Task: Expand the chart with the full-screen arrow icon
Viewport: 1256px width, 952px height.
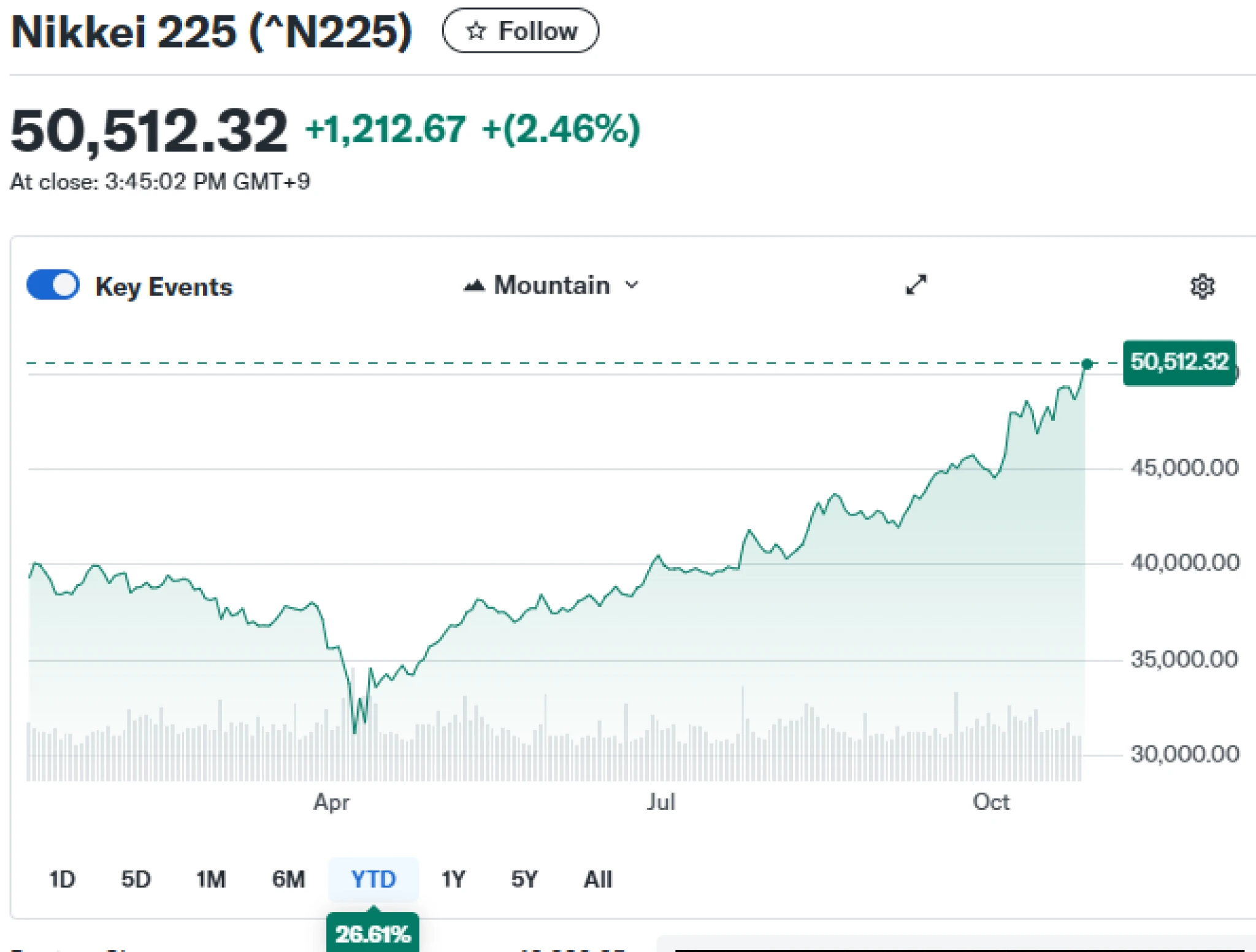Action: pos(916,285)
